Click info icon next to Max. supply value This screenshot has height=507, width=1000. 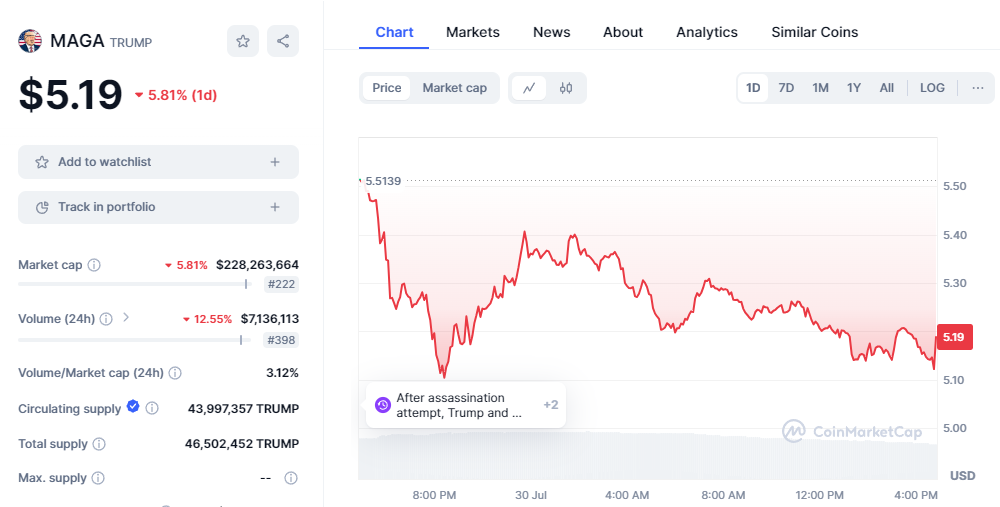point(291,478)
